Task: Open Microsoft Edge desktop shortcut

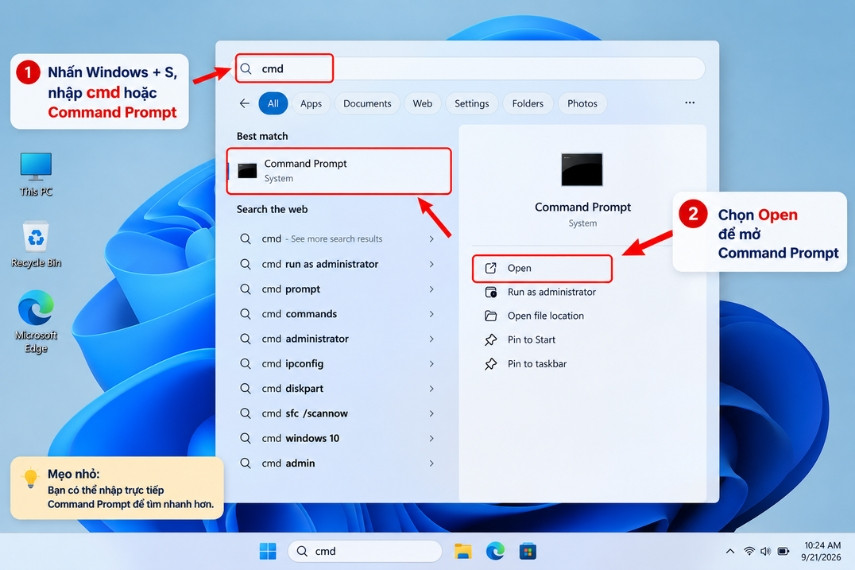Action: coord(36,321)
